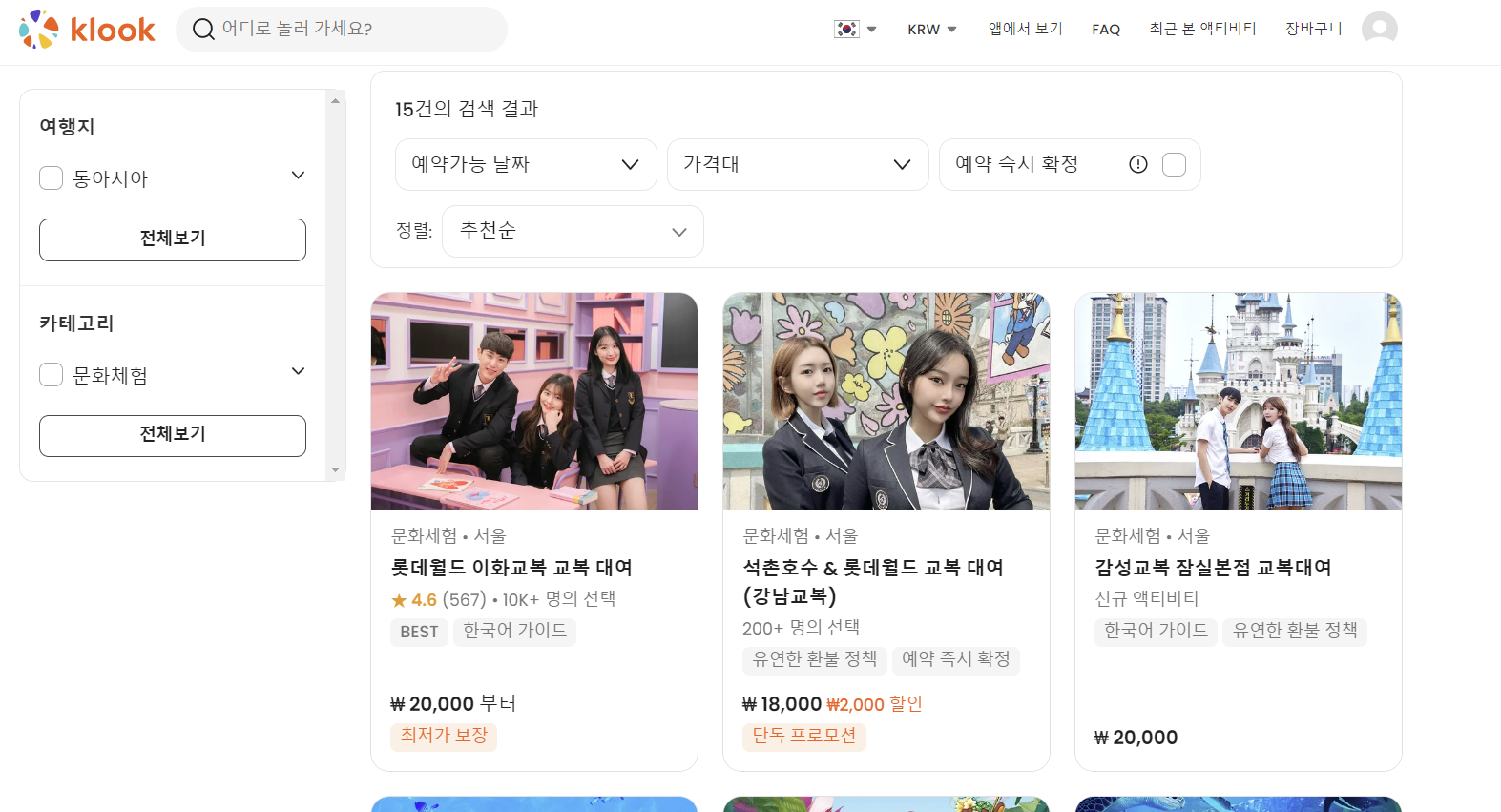Open 최근 본 액티비티 menu
Screen dimensions: 1501x812
[x=1202, y=30]
